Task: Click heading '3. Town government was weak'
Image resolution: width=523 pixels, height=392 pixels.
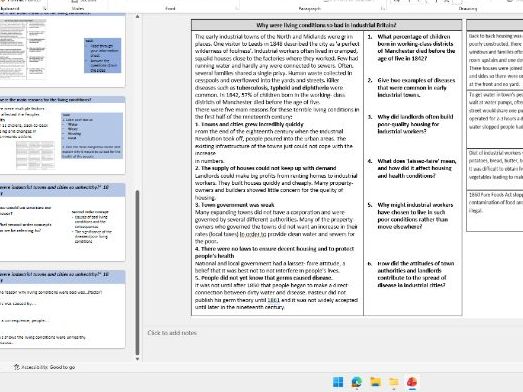Action: pos(234,205)
